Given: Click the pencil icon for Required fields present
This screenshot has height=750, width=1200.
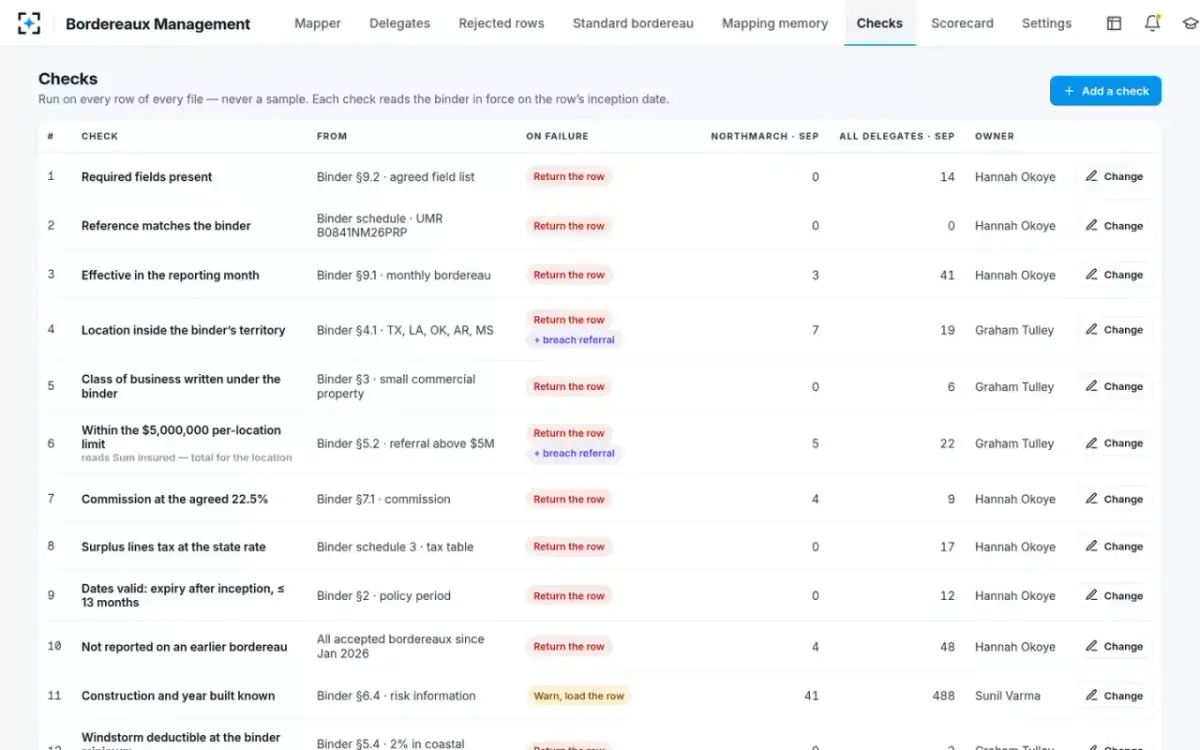Looking at the screenshot, I should point(1092,176).
